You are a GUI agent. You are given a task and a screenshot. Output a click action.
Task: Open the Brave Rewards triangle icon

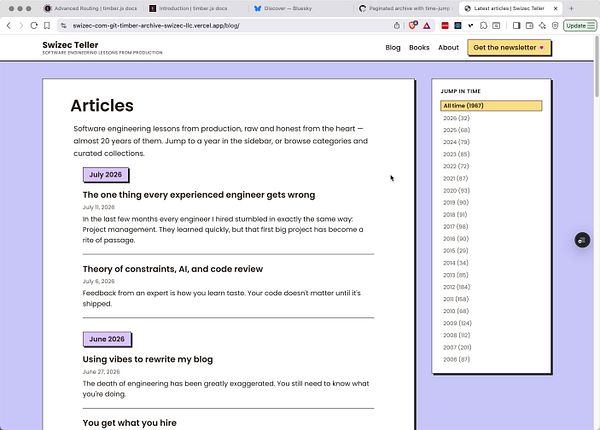pos(427,26)
